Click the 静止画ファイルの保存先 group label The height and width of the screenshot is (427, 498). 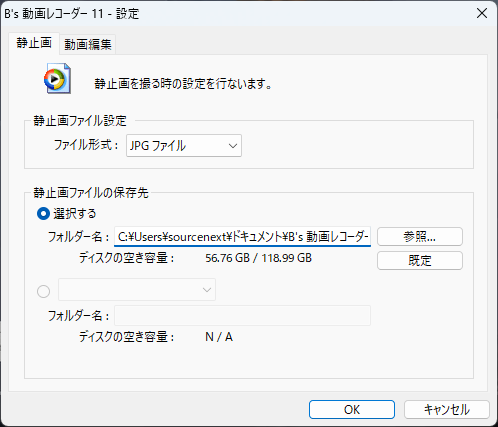(x=91, y=193)
